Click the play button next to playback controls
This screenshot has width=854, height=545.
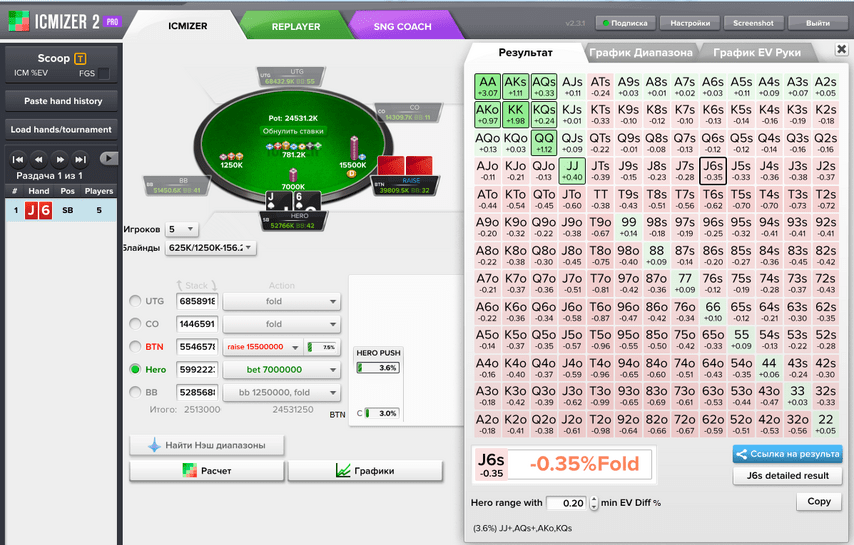(x=109, y=158)
